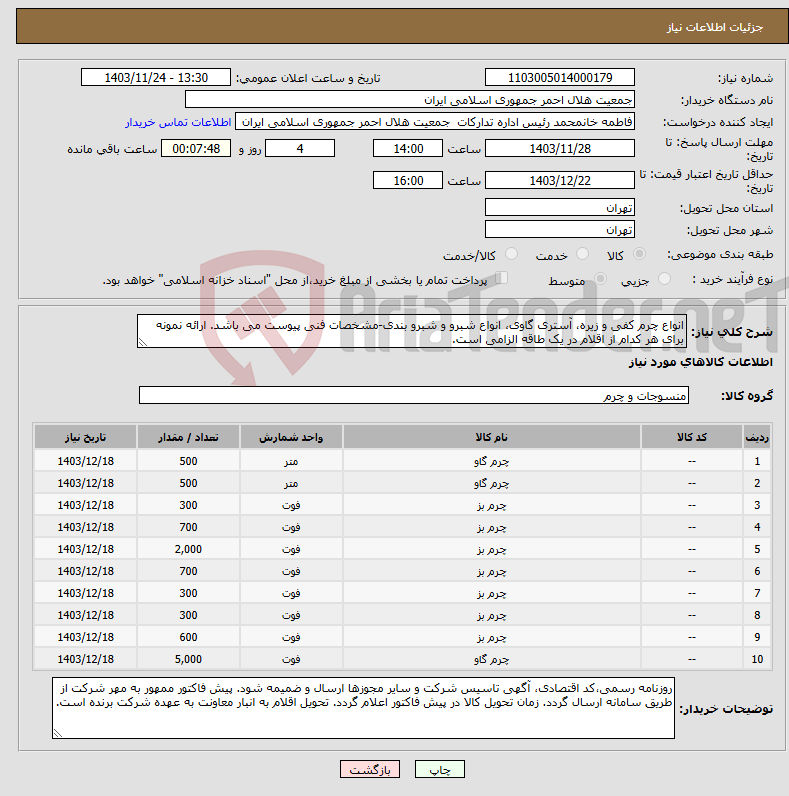789x796 pixels.
Task: Click the remaining time countdown 00:07:48
Action: pyautogui.click(x=196, y=149)
